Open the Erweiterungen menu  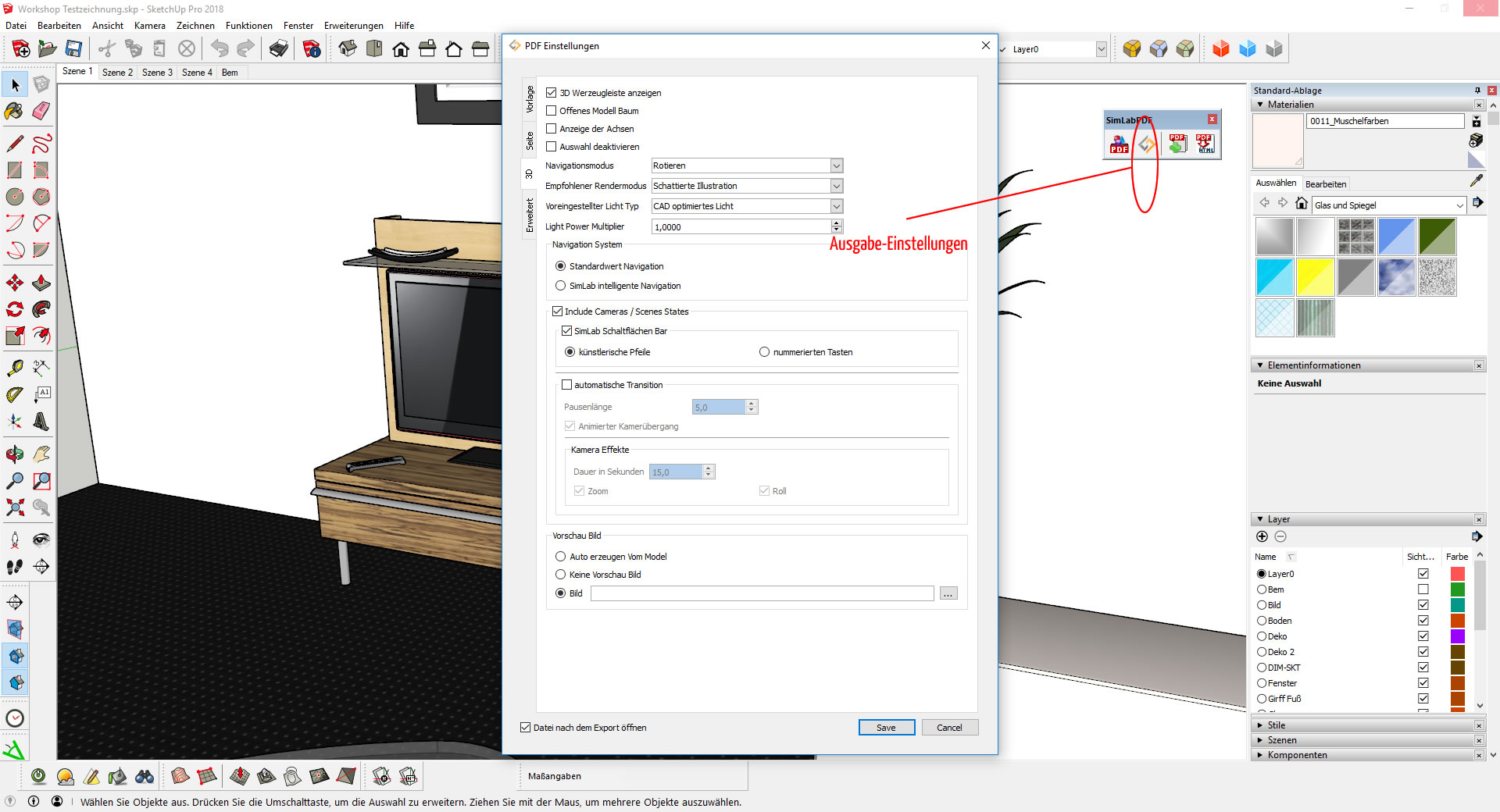pos(353,26)
